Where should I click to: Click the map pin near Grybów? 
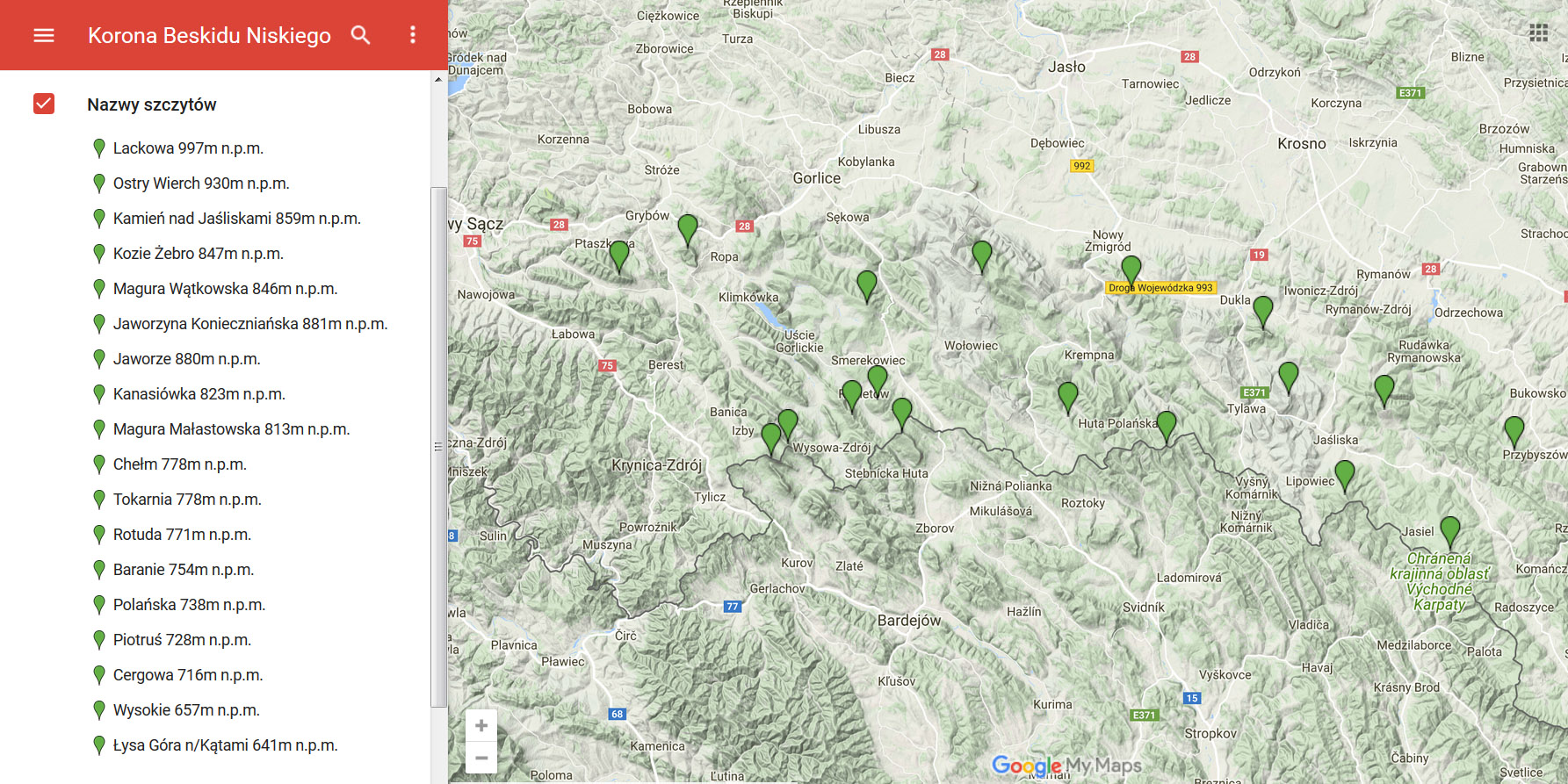pyautogui.click(x=688, y=230)
